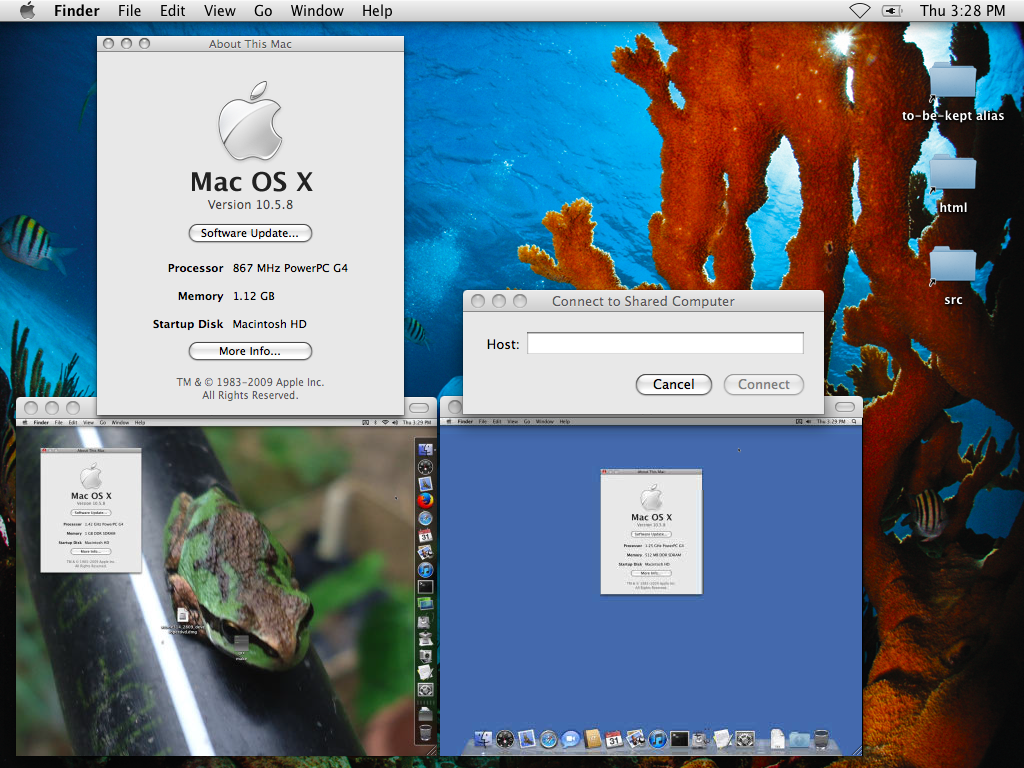Image resolution: width=1024 pixels, height=768 pixels.
Task: Click the Connect button
Action: tap(764, 384)
